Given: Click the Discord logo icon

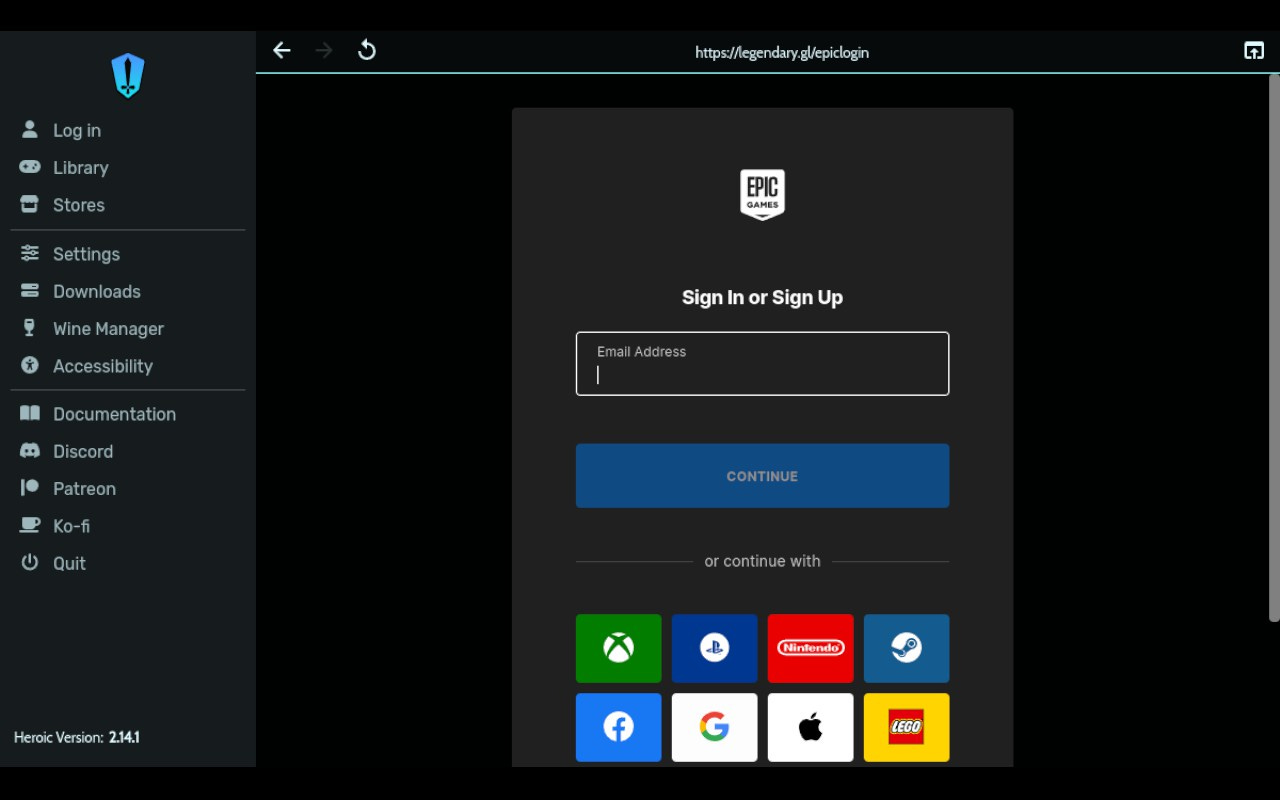Looking at the screenshot, I should 30,451.
